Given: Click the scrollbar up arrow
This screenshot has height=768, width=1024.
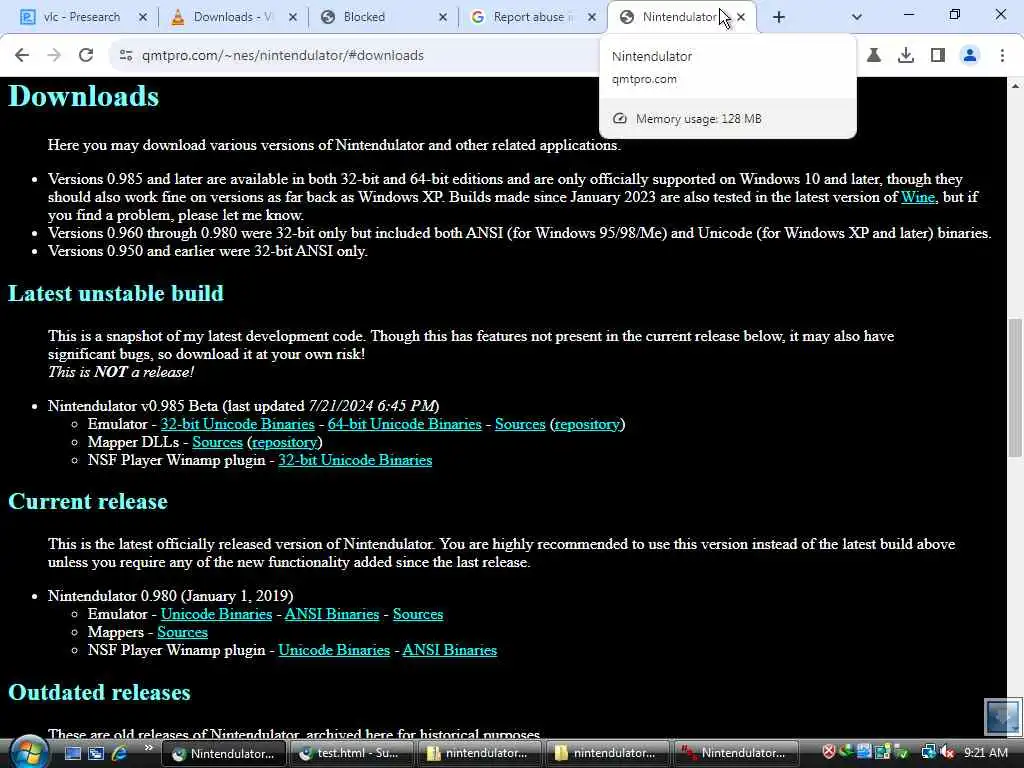Looking at the screenshot, I should (1015, 86).
